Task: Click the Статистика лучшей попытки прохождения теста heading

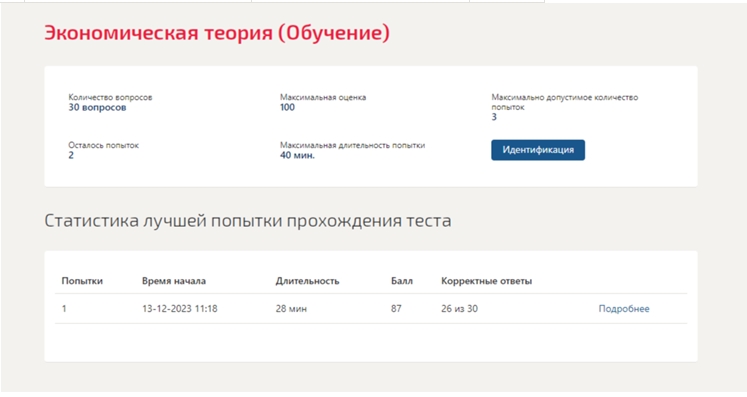Action: click(248, 221)
